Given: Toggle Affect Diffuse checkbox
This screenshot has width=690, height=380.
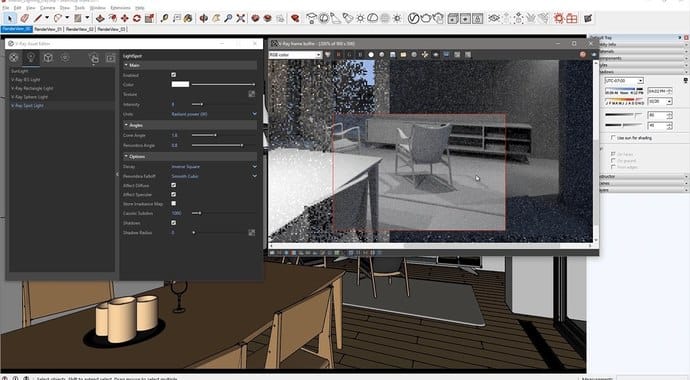Looking at the screenshot, I should tap(173, 185).
